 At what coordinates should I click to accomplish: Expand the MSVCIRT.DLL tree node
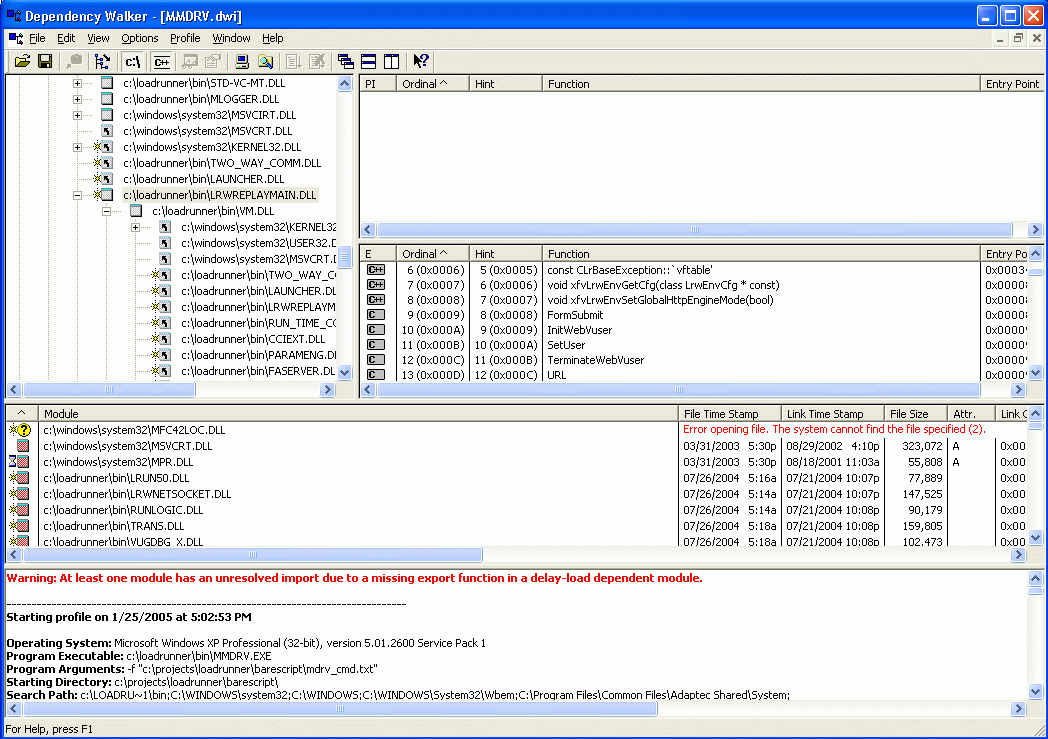(78, 116)
